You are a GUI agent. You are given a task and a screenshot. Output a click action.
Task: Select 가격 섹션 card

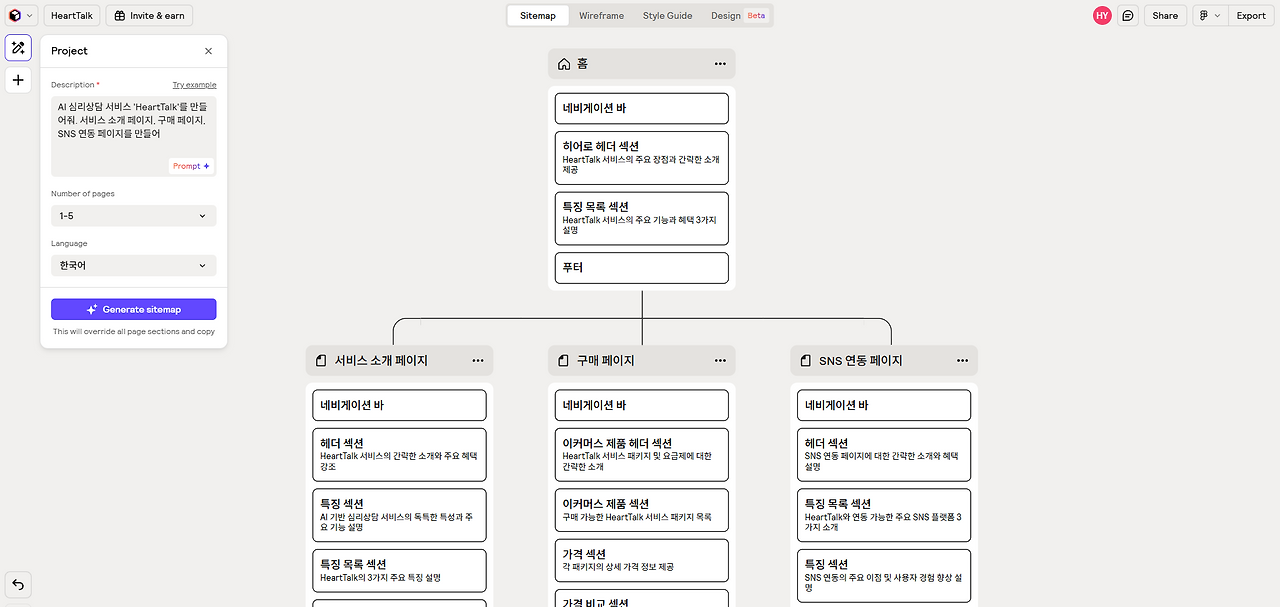point(642,560)
